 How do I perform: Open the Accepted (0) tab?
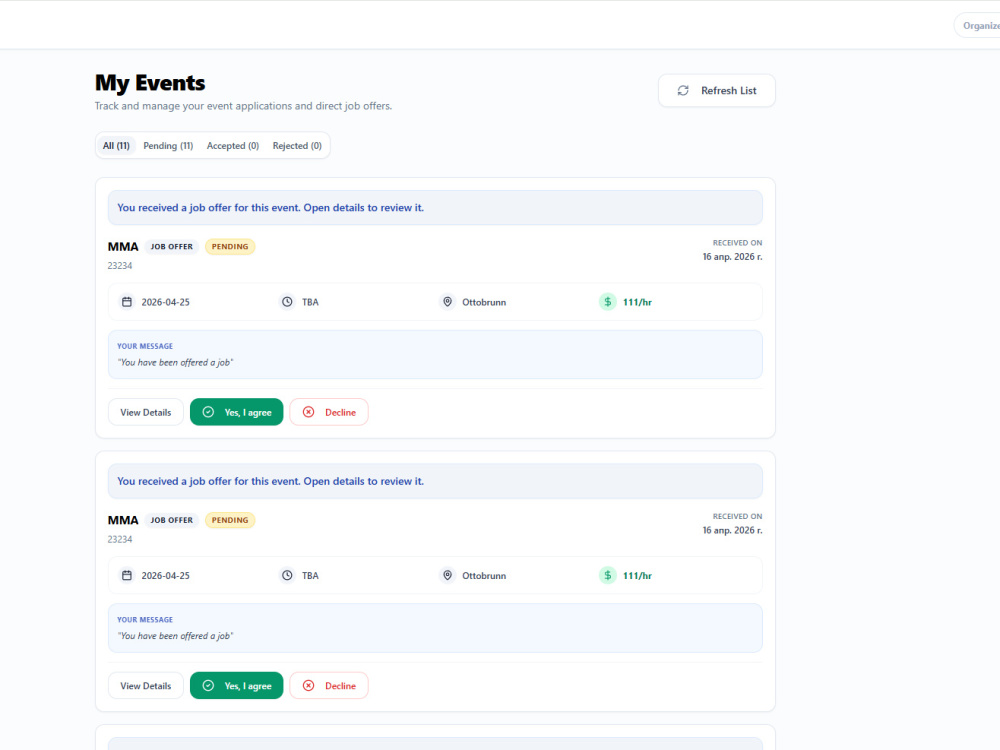click(233, 145)
